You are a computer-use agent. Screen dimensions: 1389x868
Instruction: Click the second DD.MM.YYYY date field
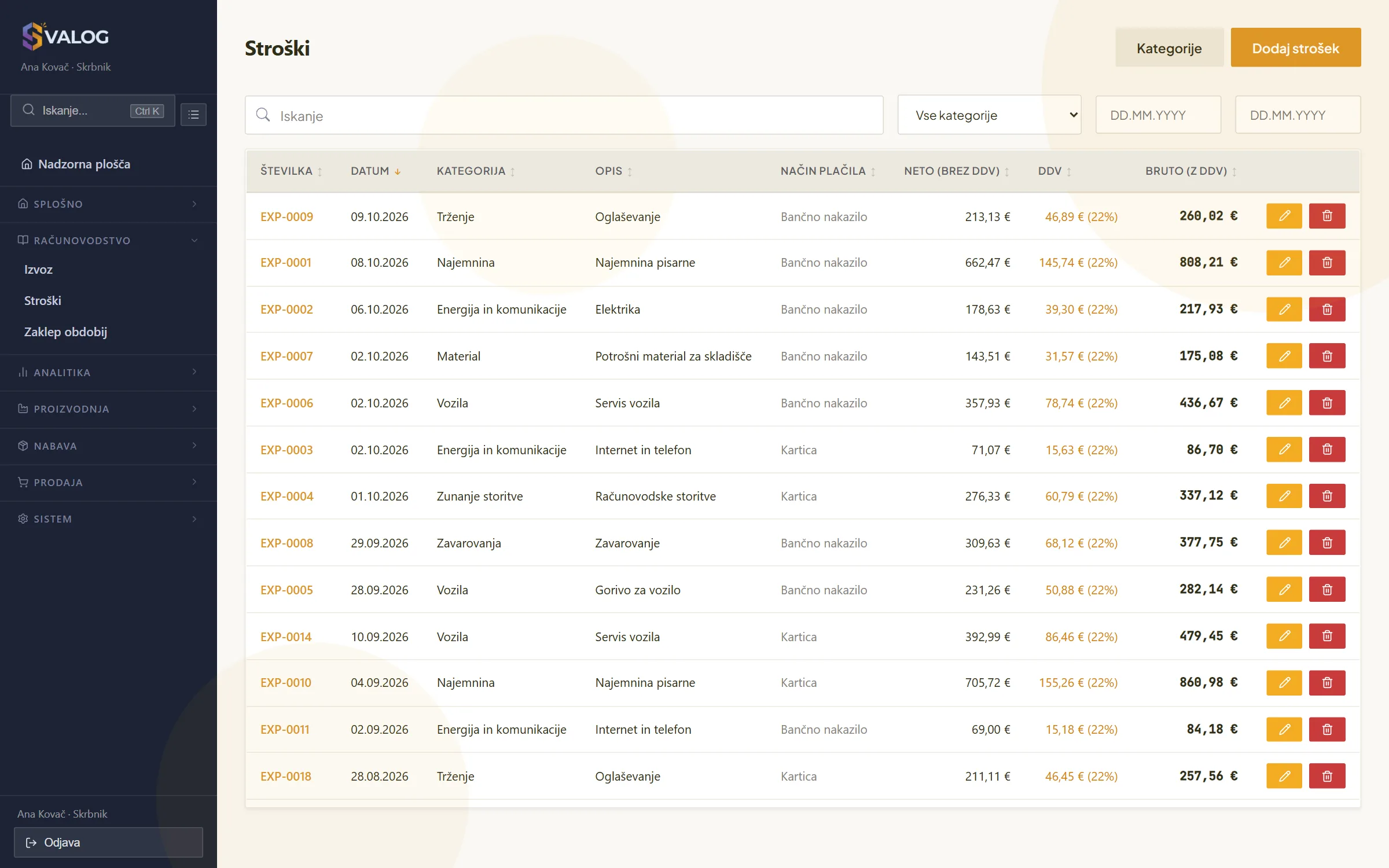point(1298,115)
